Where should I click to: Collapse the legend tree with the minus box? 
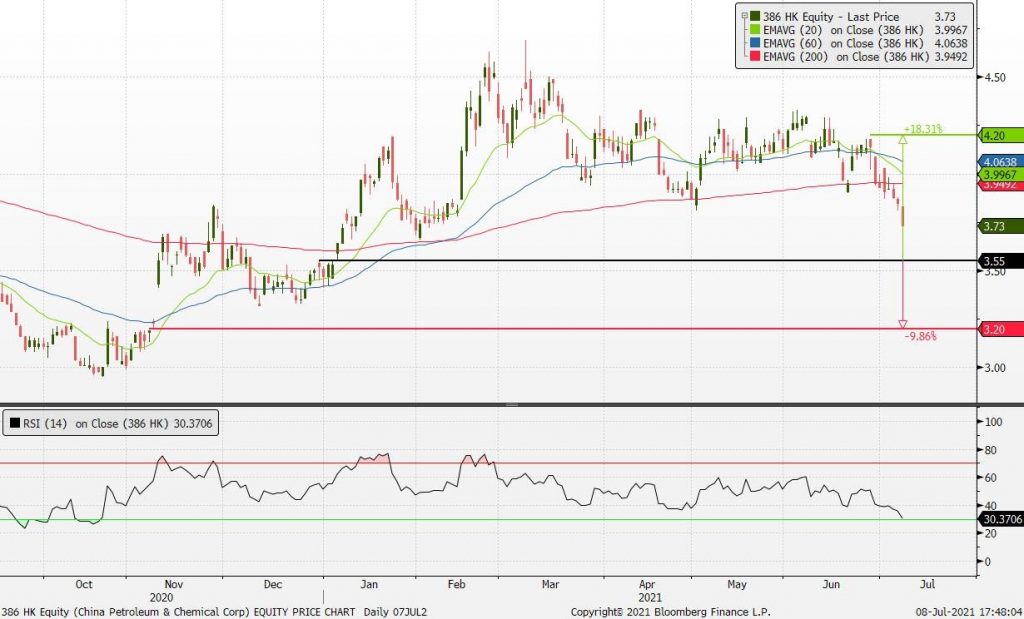743,16
